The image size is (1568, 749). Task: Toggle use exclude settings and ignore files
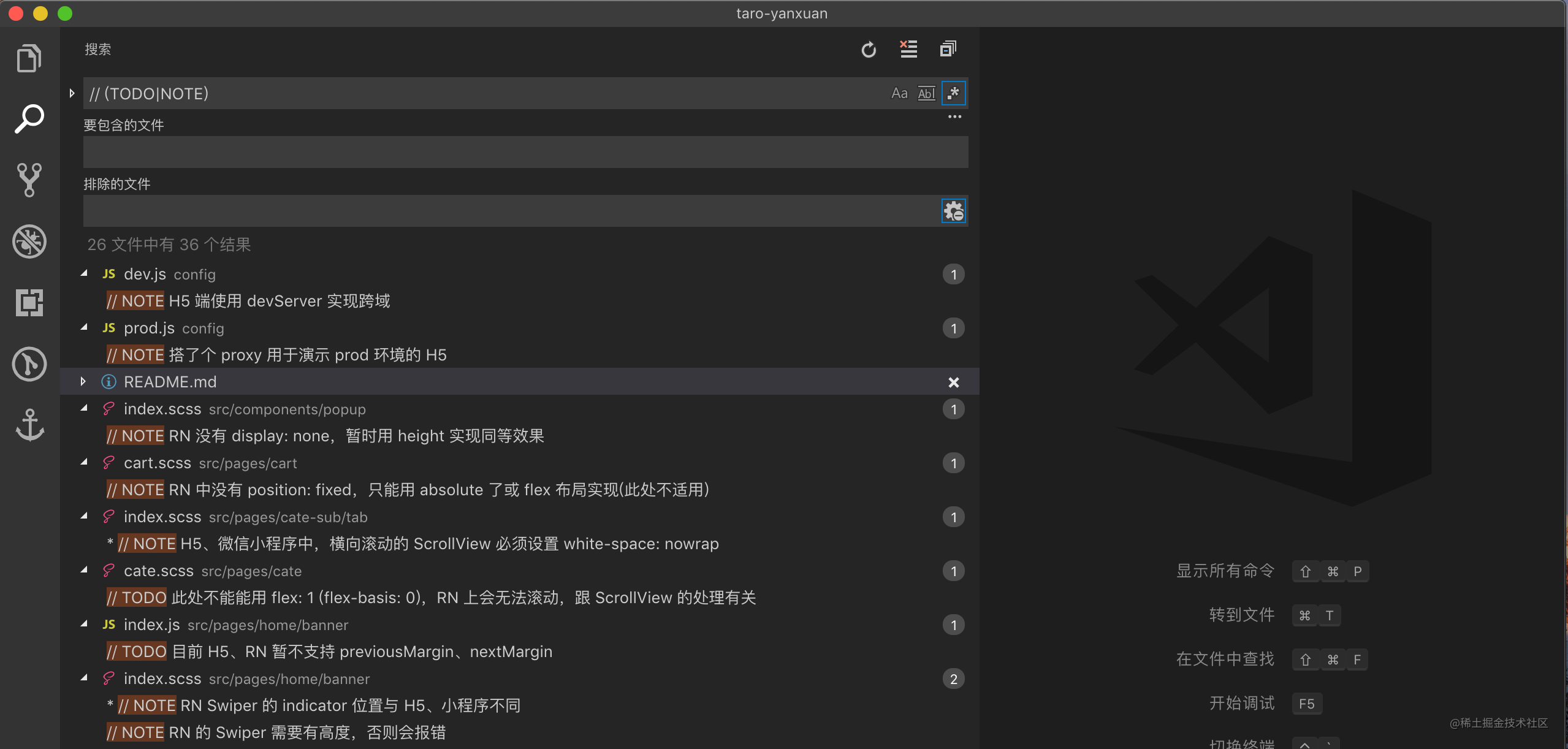[954, 211]
